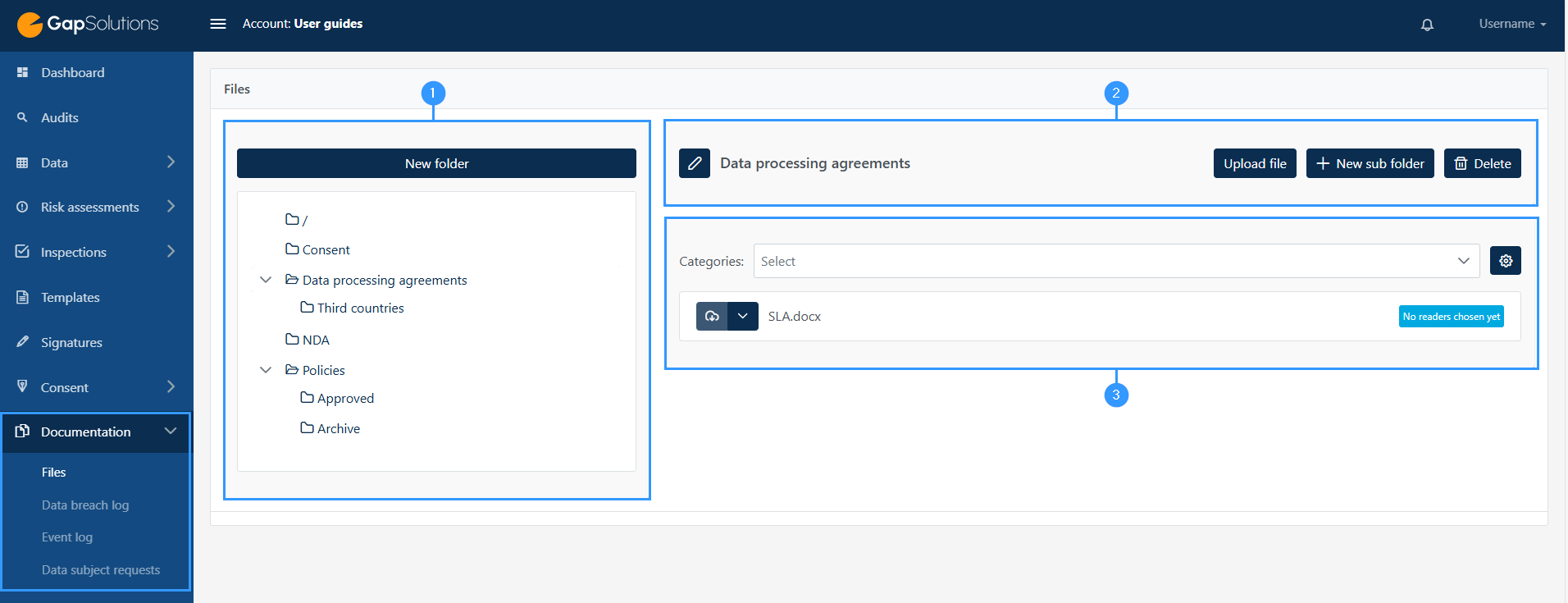1568x603 pixels.
Task: Click the Approved folder icon
Action: point(307,397)
